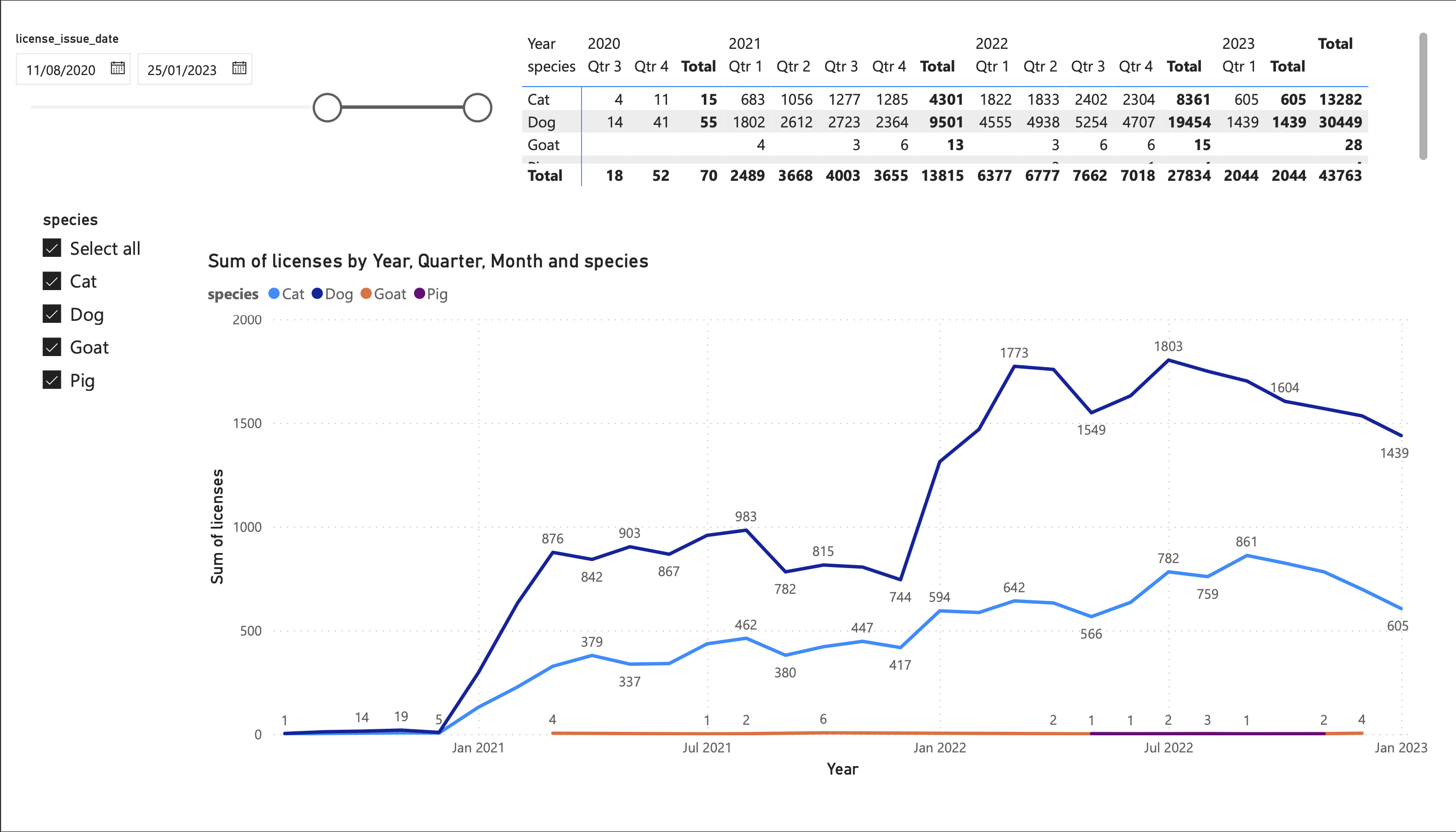Viewport: 1456px width, 832px height.
Task: Uncheck the Cat species checkbox
Action: point(51,281)
